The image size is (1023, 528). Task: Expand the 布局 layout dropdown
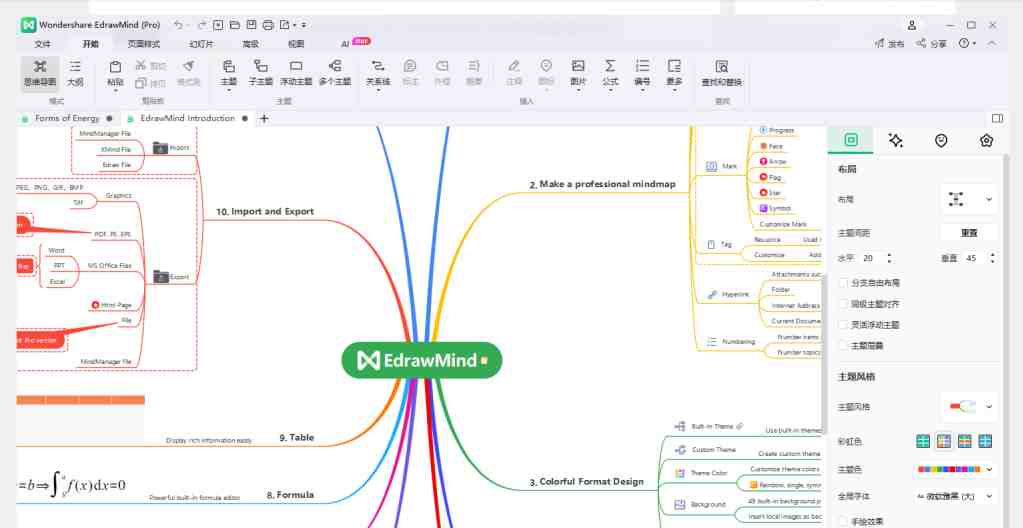click(969, 200)
